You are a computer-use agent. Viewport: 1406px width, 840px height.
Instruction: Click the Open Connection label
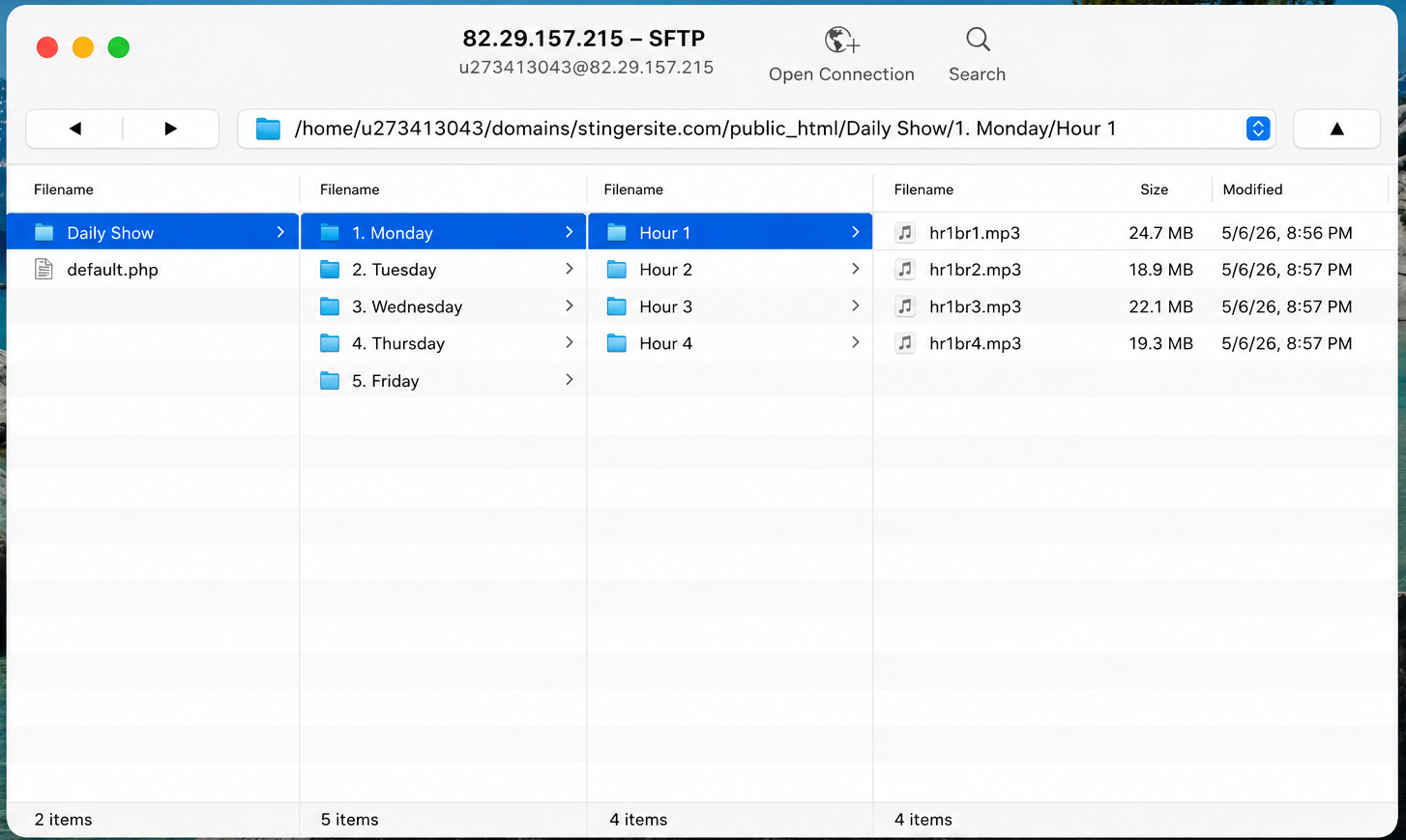(x=841, y=74)
